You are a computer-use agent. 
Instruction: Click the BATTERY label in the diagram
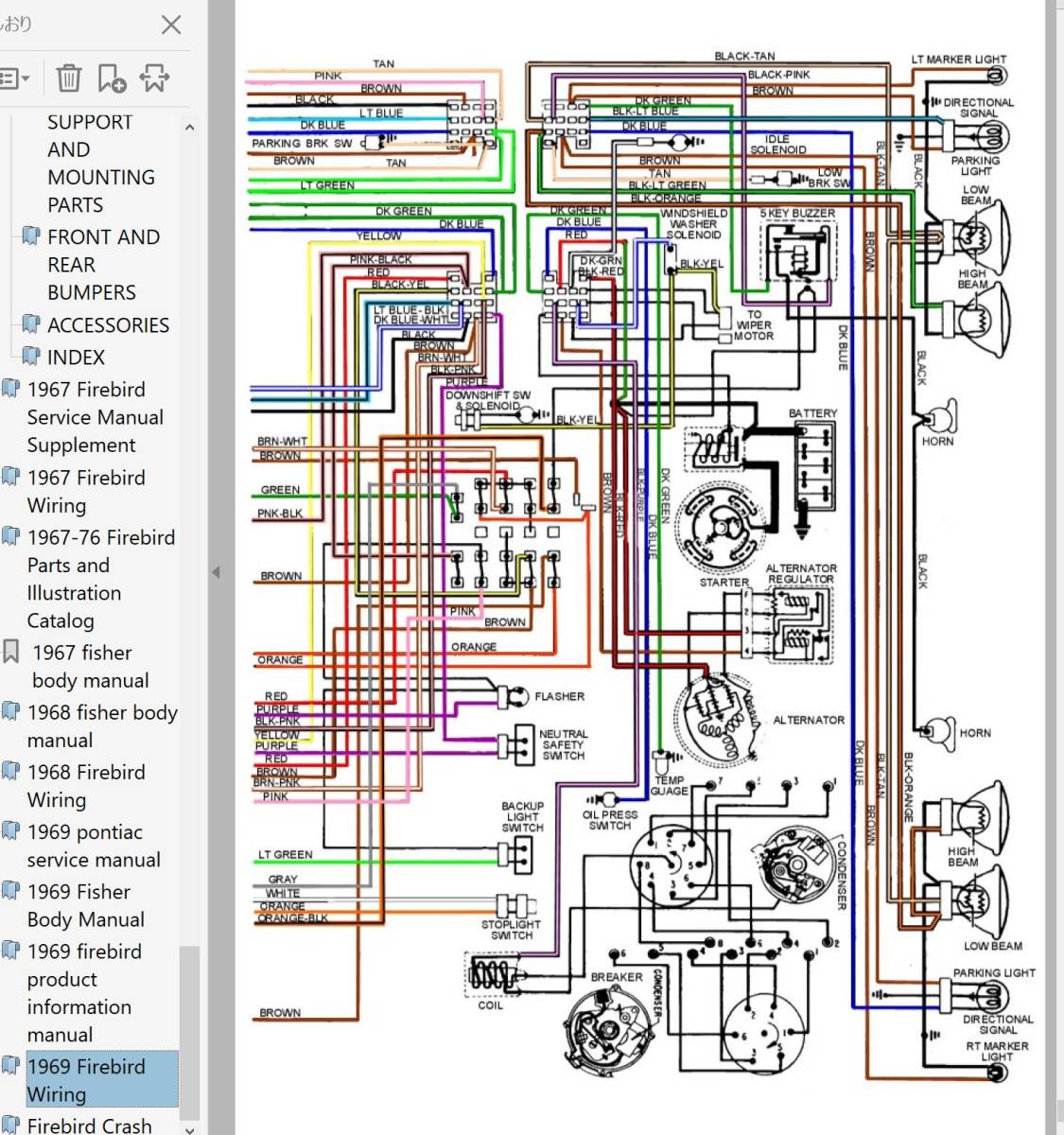tap(812, 413)
